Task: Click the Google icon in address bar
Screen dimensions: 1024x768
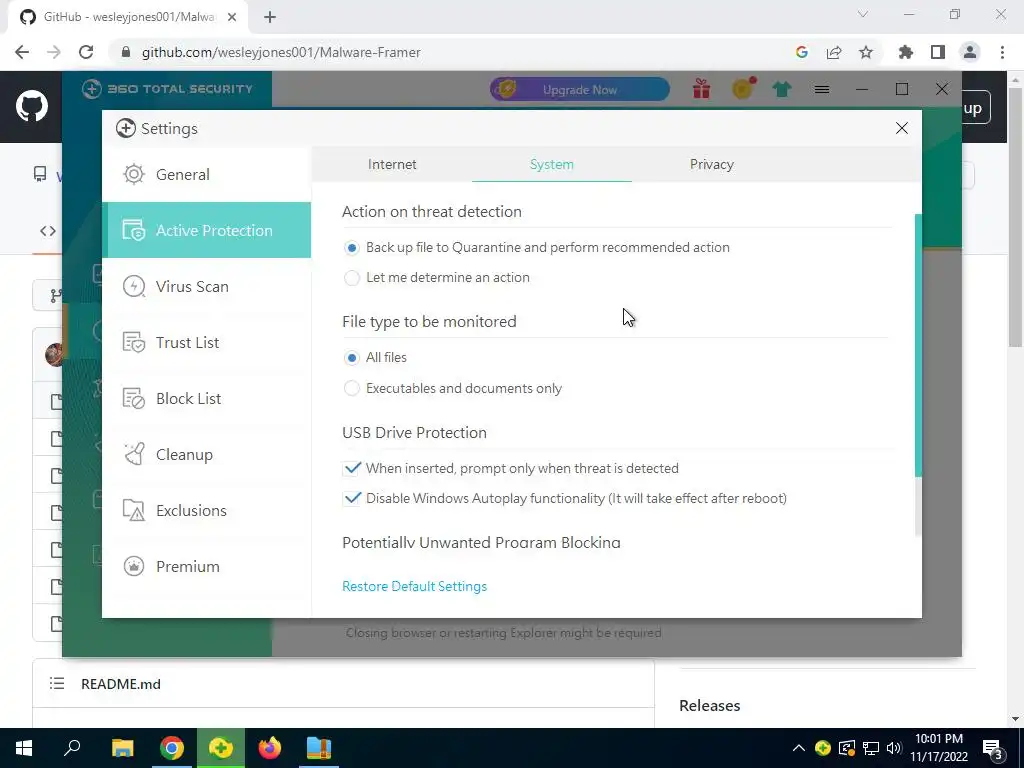Action: (802, 52)
